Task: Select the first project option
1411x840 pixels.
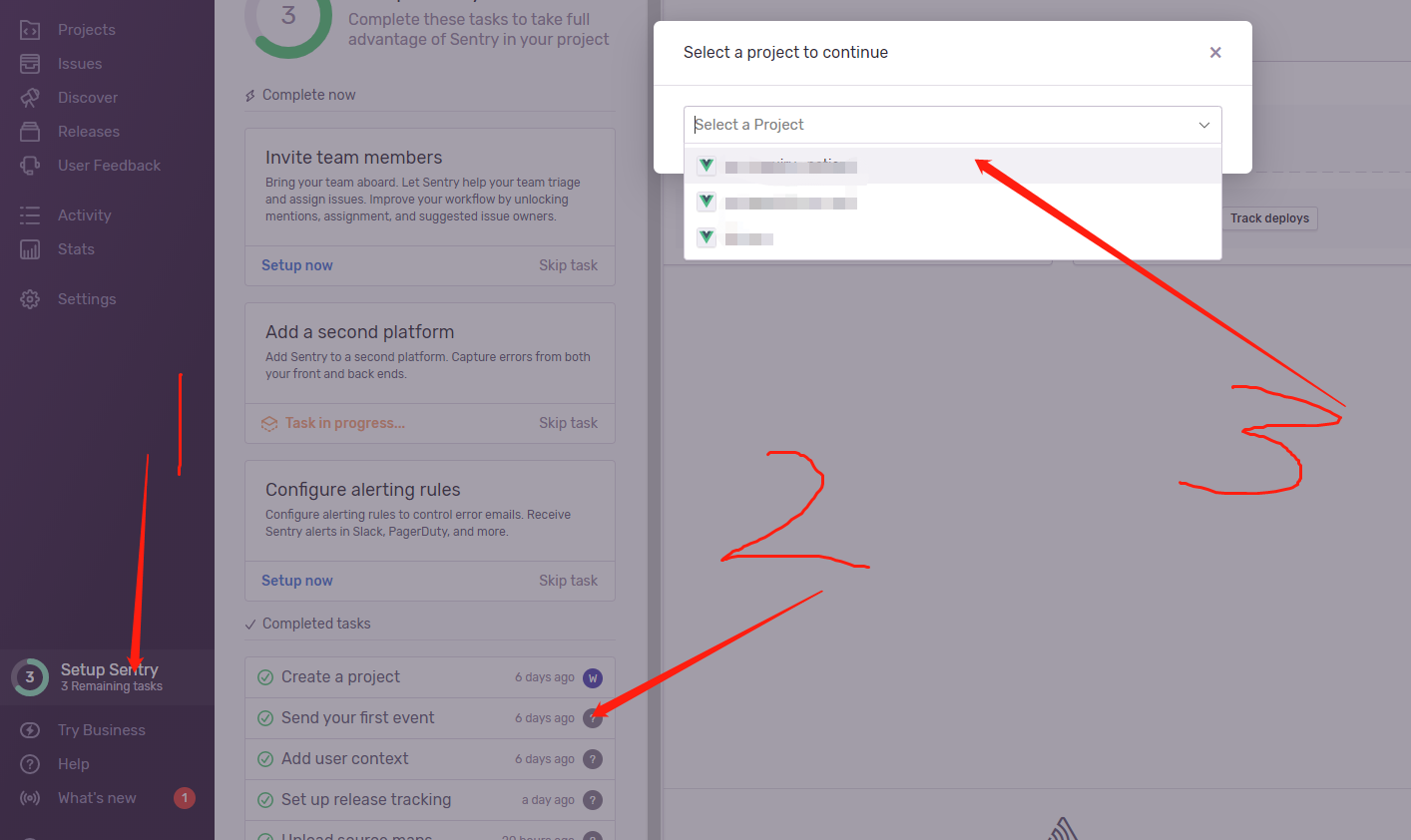Action: click(952, 166)
